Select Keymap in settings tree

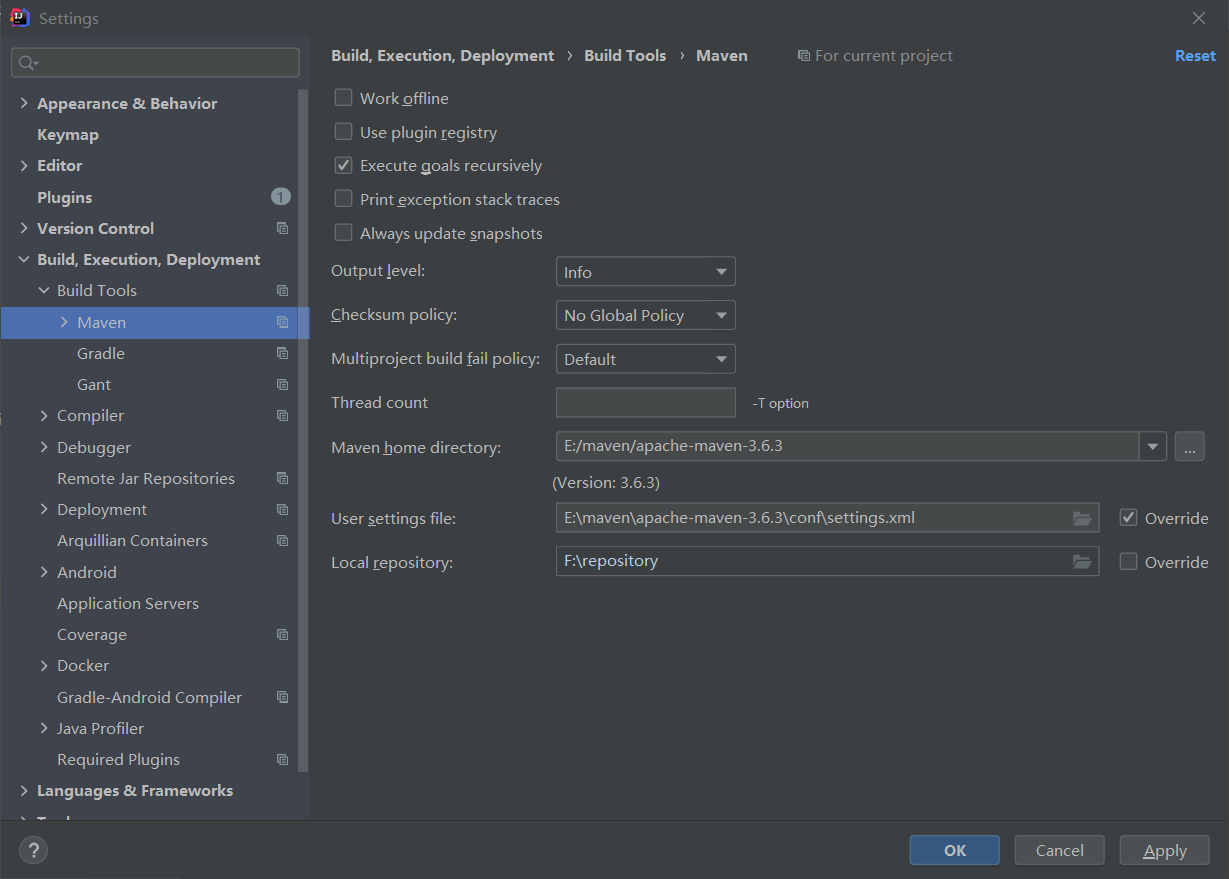pos(68,134)
